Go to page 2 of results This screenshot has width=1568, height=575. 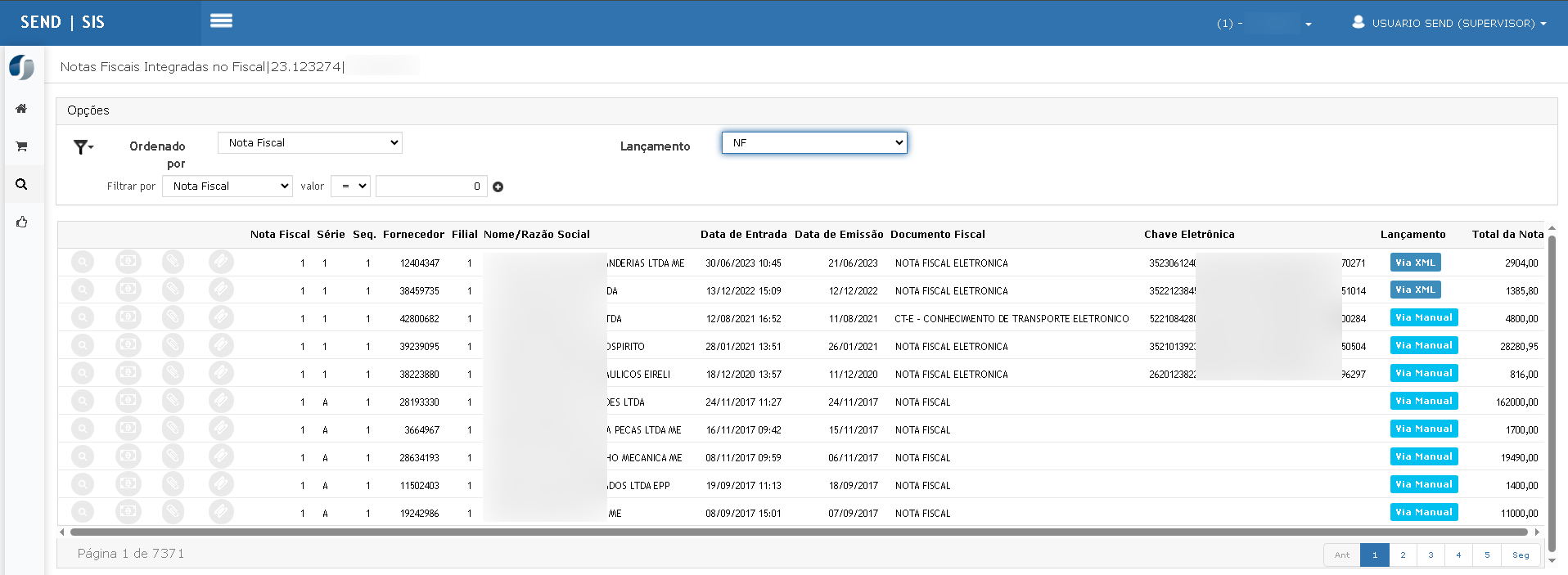1403,555
